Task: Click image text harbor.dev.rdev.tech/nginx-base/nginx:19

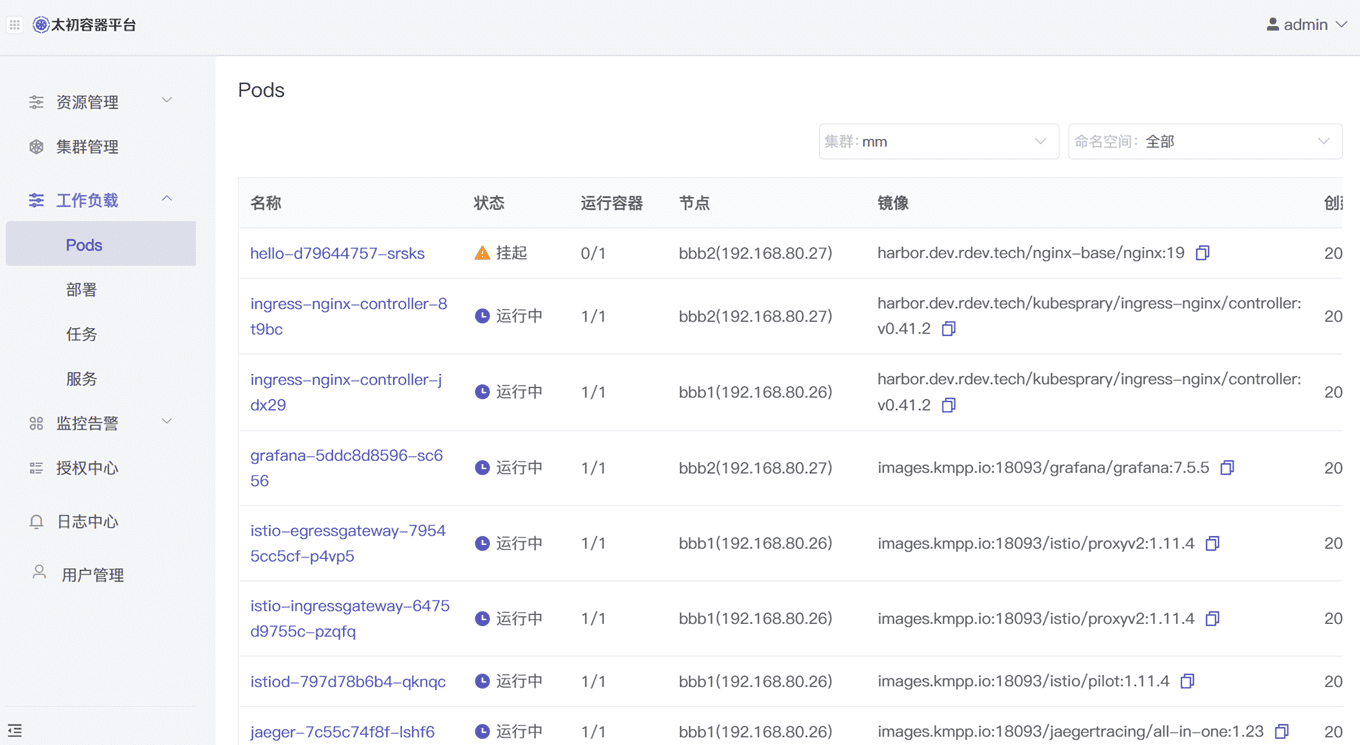Action: click(x=1031, y=253)
